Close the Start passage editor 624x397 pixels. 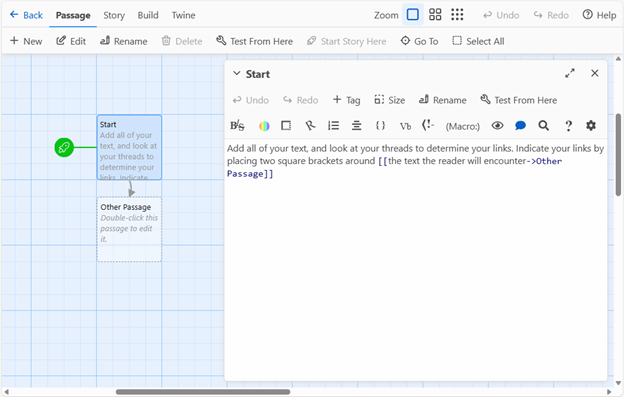595,73
